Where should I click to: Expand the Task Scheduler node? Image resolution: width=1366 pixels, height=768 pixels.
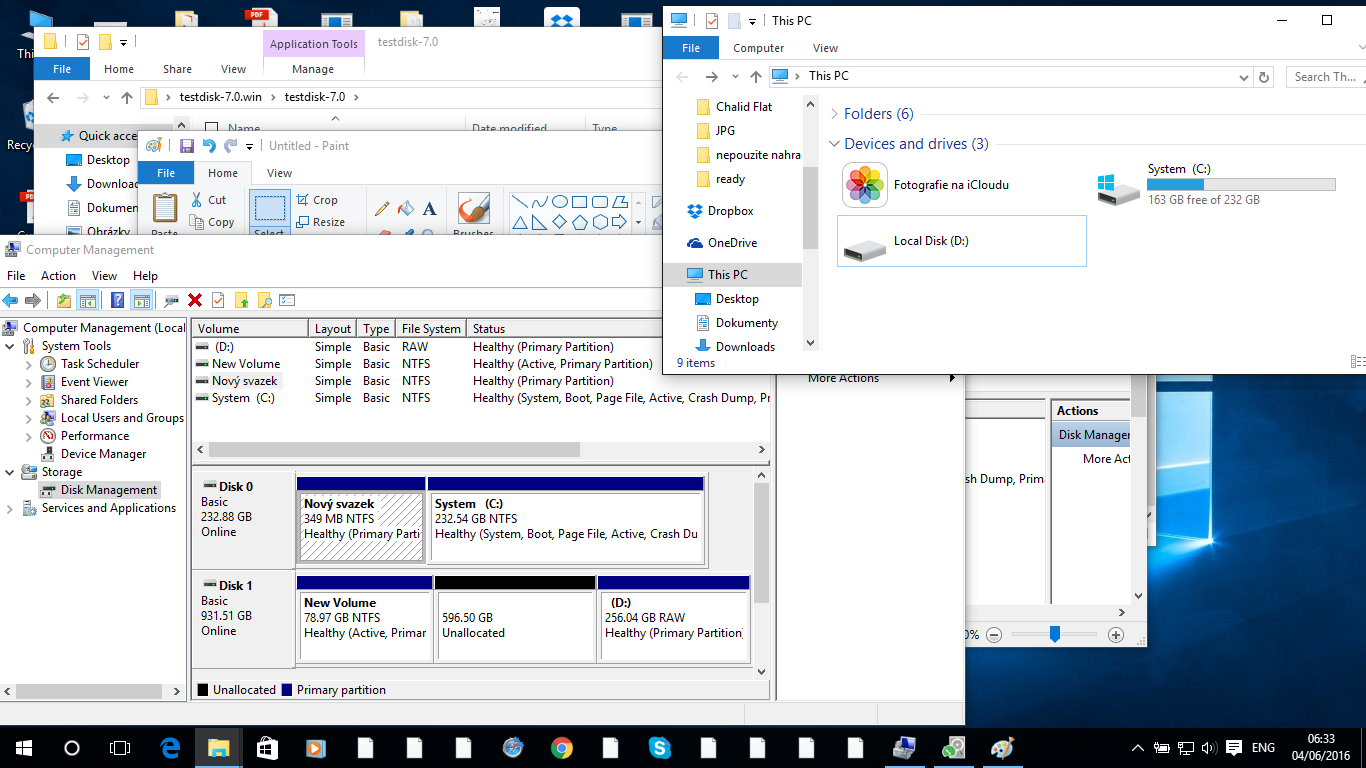[29, 364]
